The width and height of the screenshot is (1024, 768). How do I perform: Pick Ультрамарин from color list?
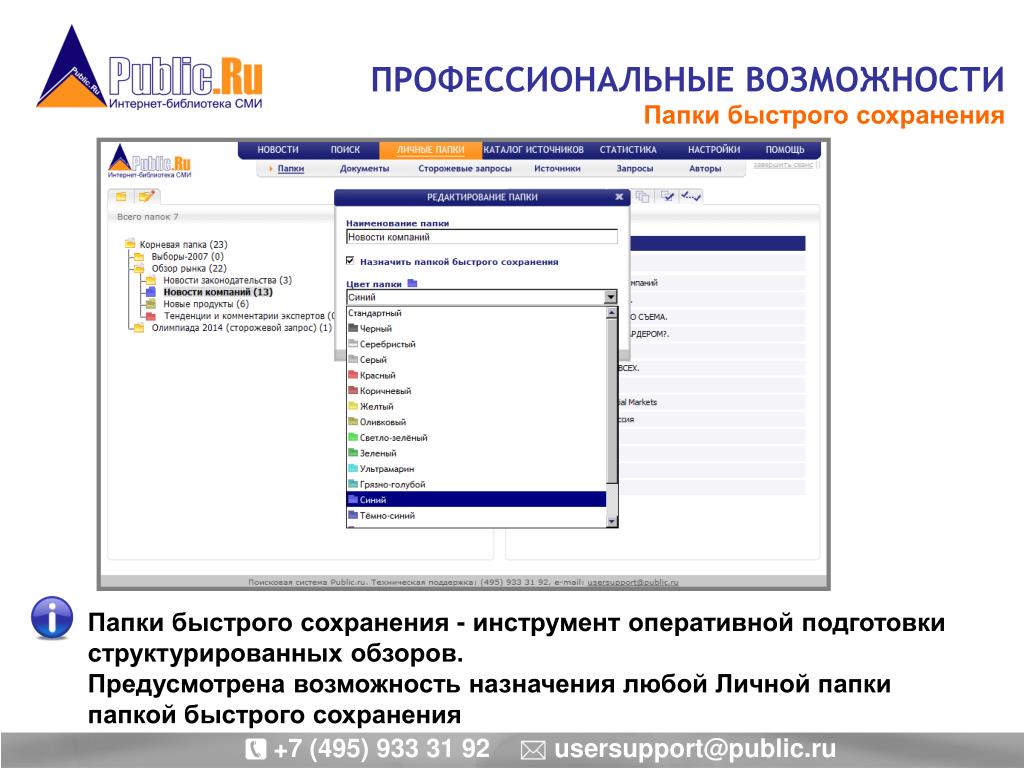476,469
